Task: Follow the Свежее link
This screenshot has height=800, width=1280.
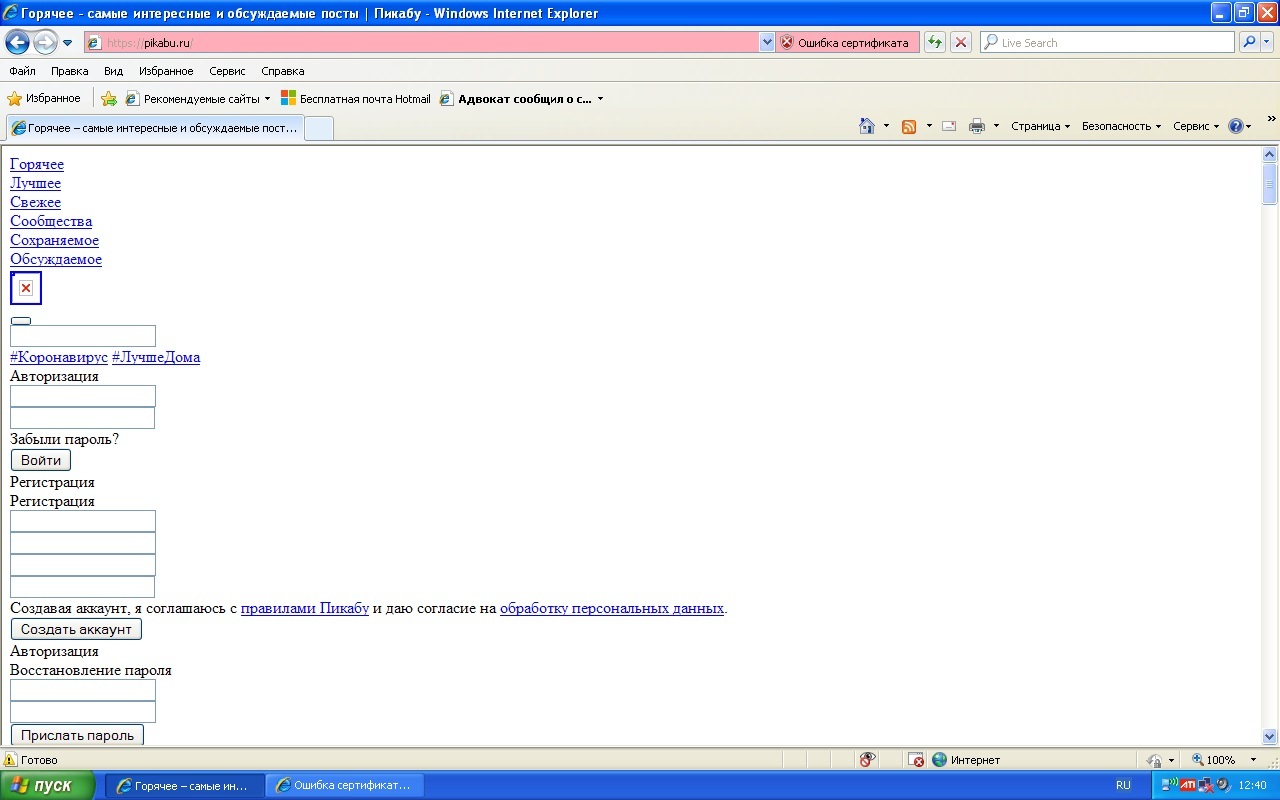Action: click(36, 202)
